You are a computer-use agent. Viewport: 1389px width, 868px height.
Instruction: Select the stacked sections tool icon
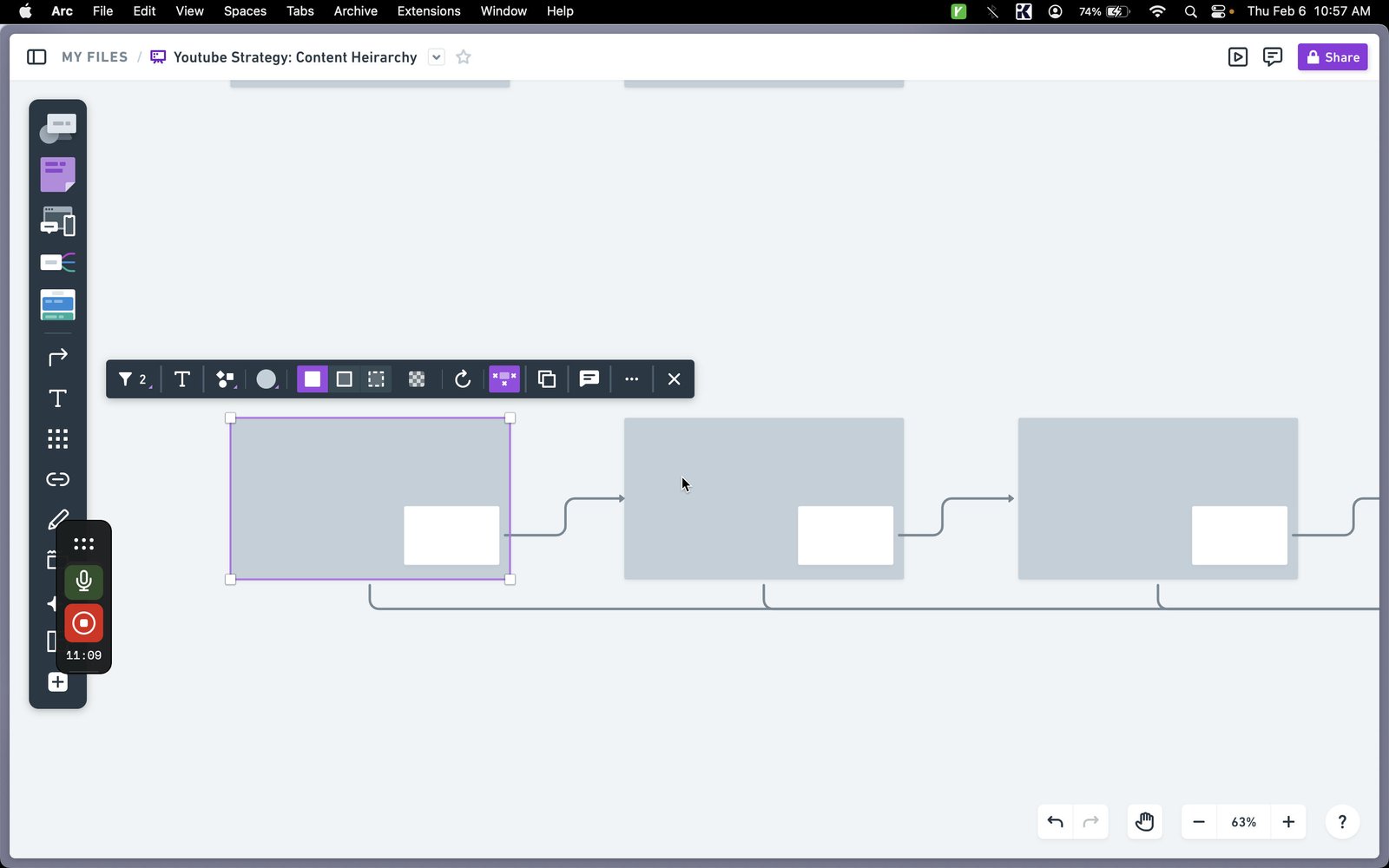coord(57,305)
